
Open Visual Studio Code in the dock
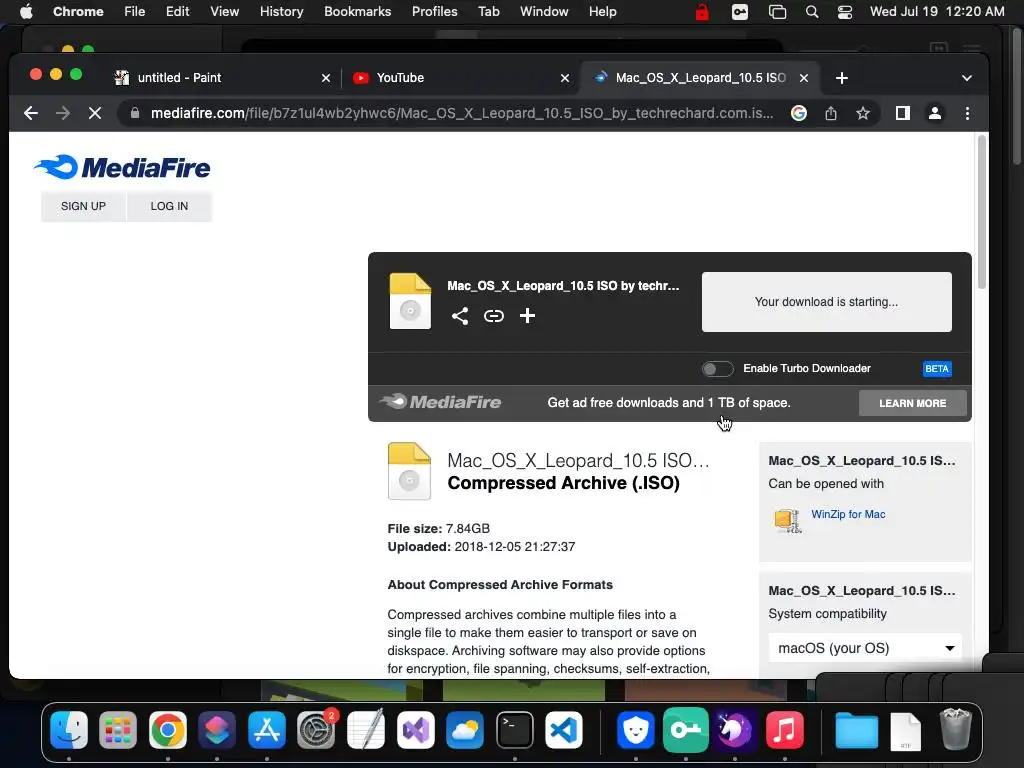(x=564, y=730)
